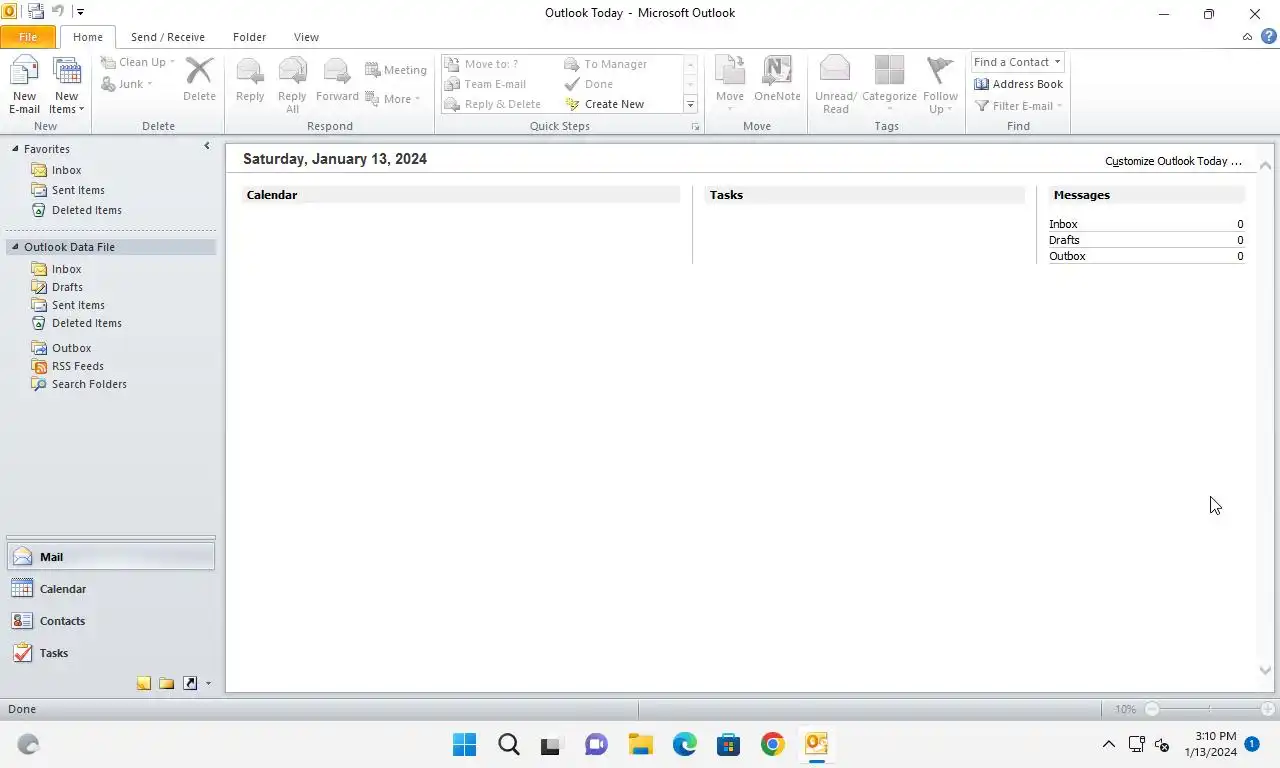Switch to the Calendar view
The width and height of the screenshot is (1280, 768).
(x=111, y=589)
